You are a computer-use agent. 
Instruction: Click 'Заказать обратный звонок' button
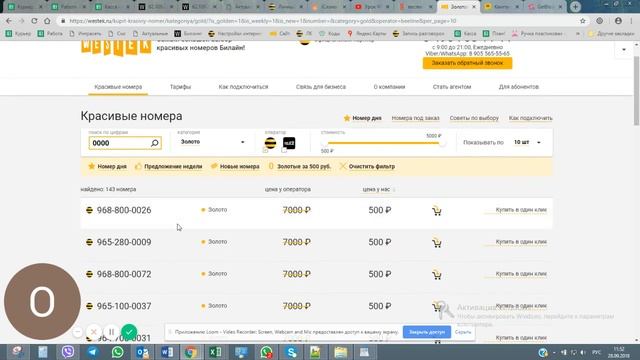tap(467, 63)
